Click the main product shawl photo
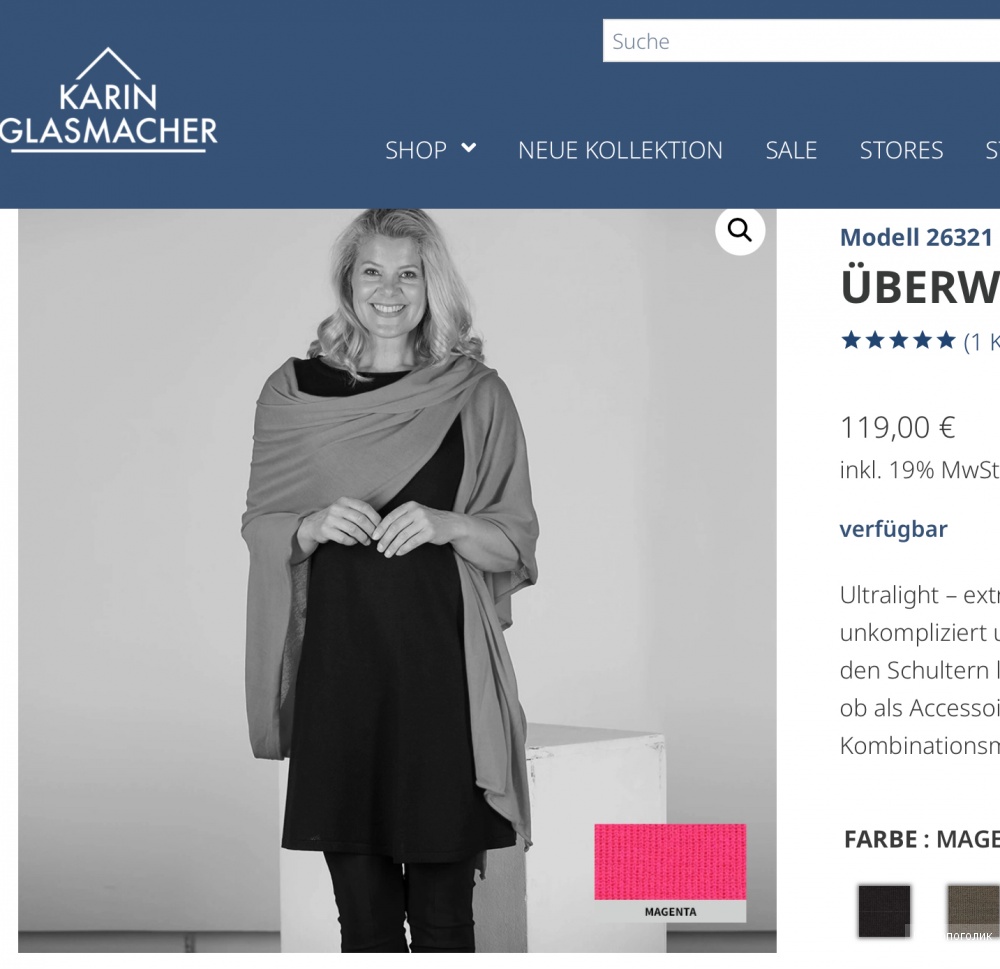Viewport: 1000px width, 969px height. click(x=397, y=581)
